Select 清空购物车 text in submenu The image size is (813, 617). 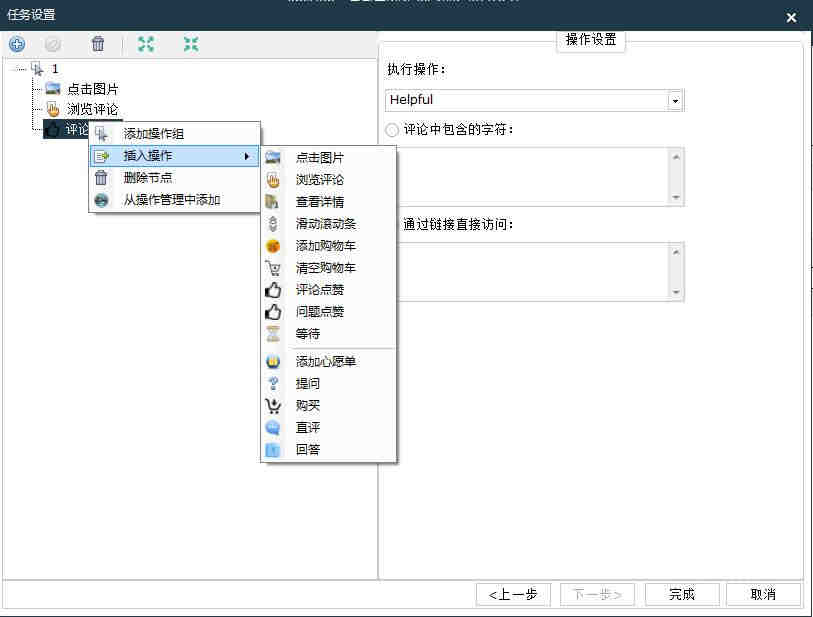[x=326, y=268]
